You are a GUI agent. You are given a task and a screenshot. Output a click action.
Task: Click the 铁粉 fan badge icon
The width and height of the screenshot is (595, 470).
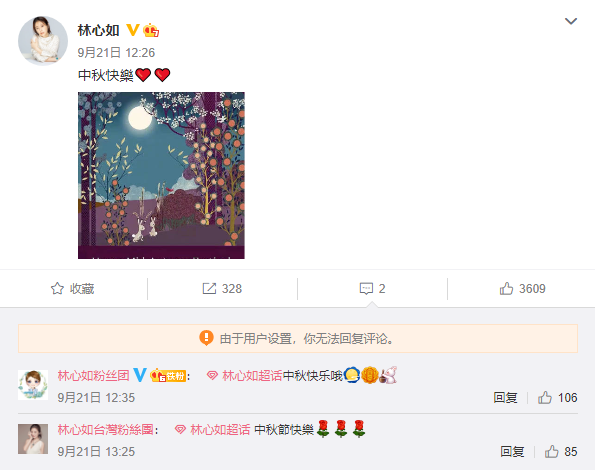coord(168,376)
